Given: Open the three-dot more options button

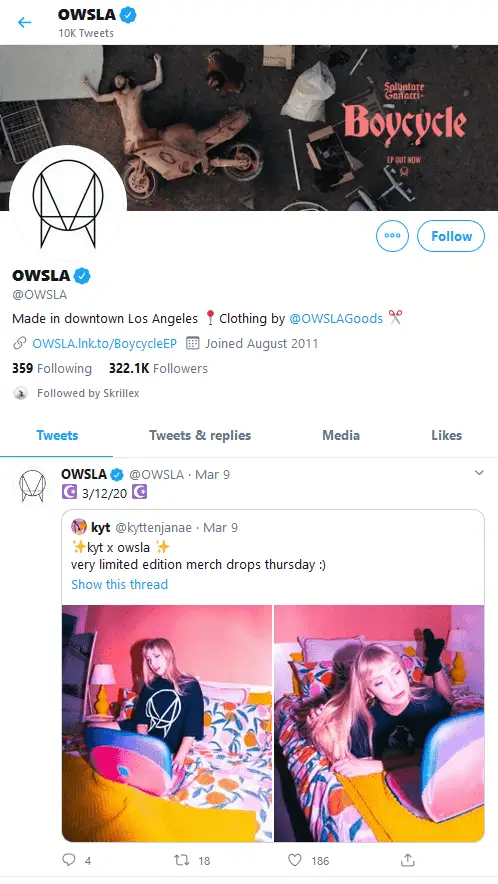Looking at the screenshot, I should (392, 236).
